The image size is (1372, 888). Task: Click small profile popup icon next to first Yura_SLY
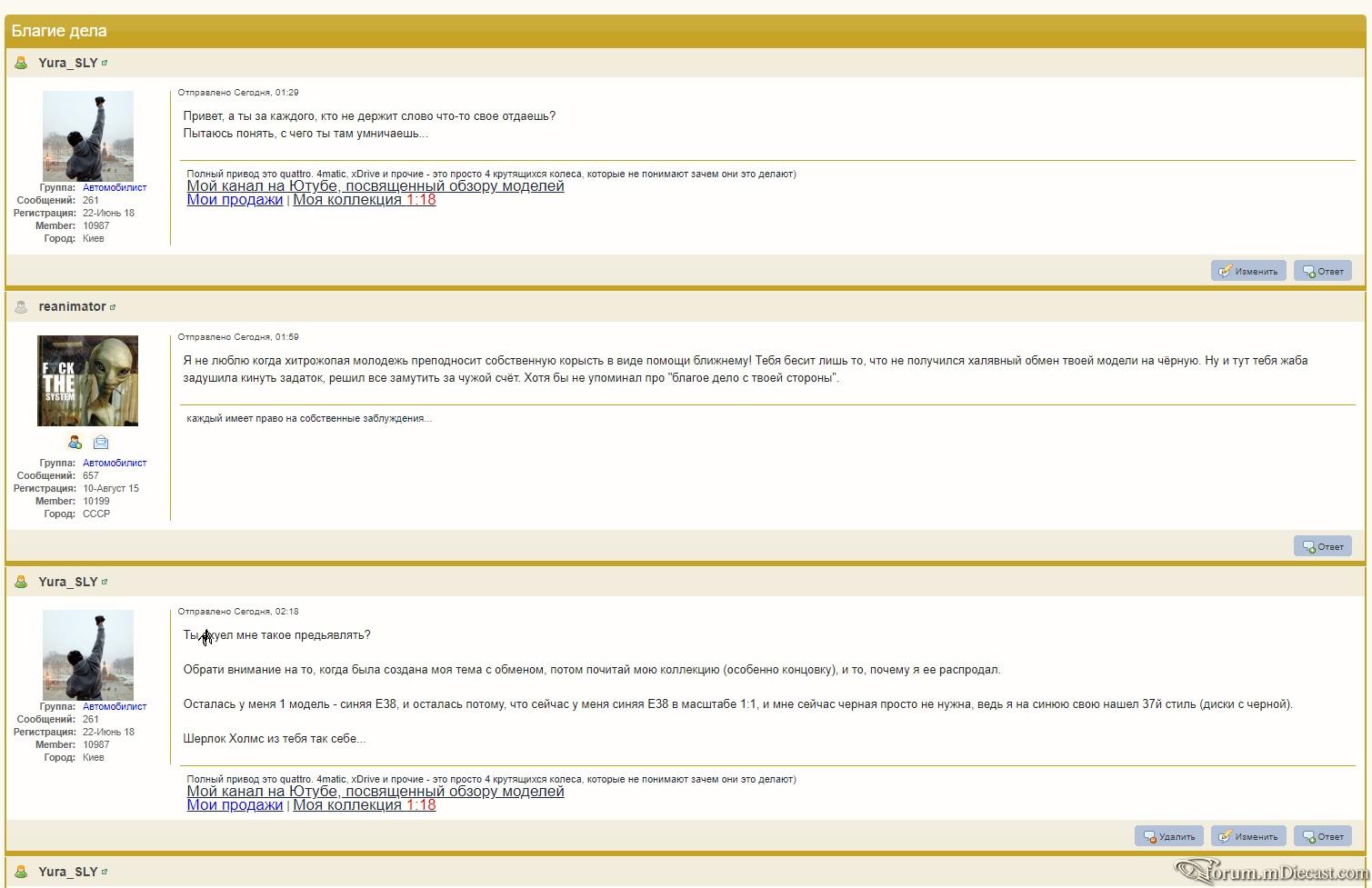(x=105, y=63)
